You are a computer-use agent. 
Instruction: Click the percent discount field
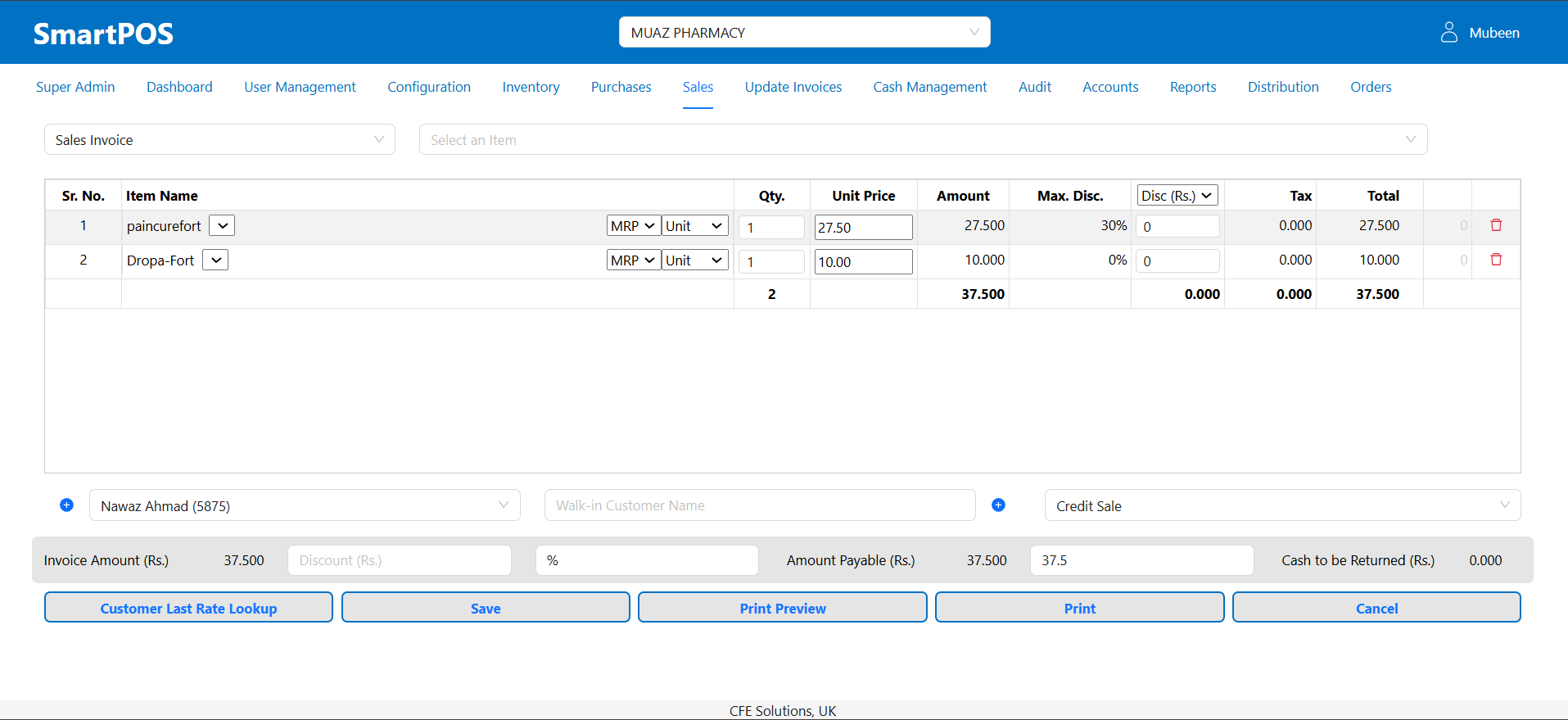[x=647, y=560]
